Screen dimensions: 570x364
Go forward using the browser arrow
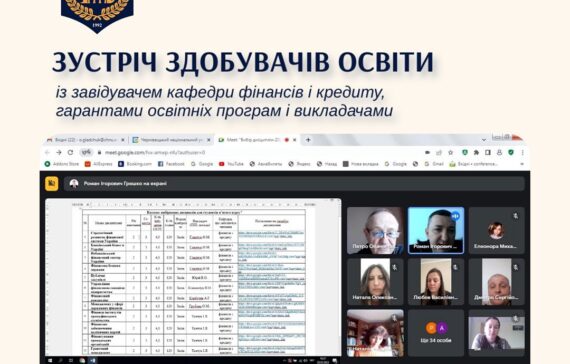(x=59, y=152)
